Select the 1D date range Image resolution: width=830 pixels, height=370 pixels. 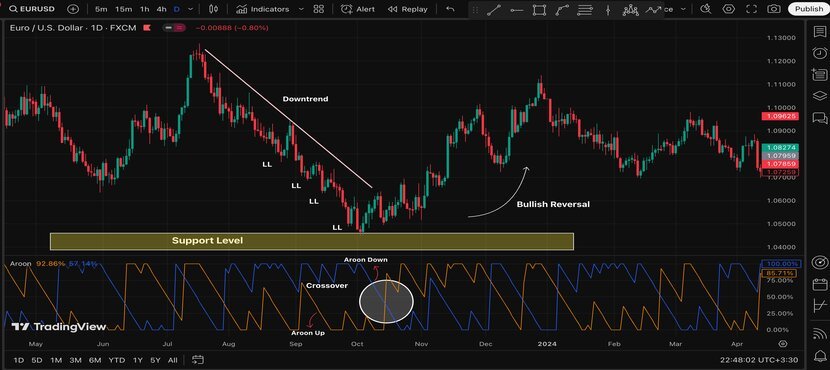(19, 360)
